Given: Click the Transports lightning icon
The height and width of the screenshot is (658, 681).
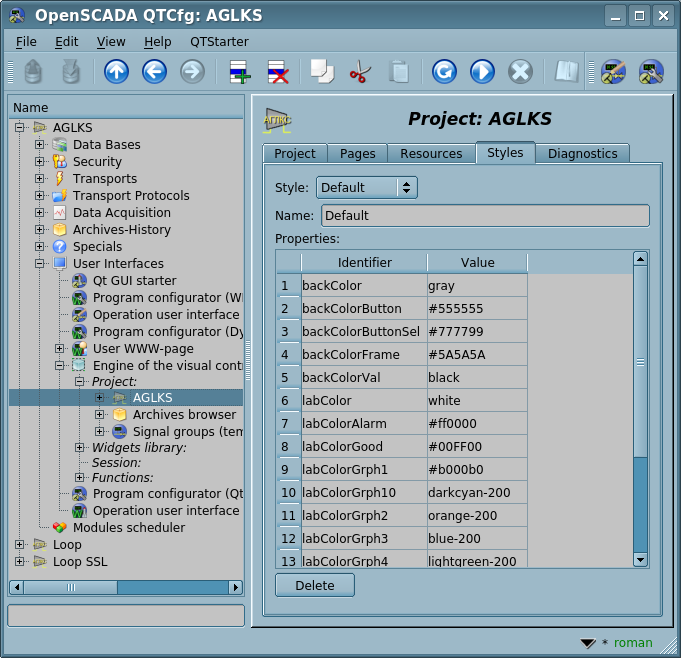Looking at the screenshot, I should pos(60,179).
